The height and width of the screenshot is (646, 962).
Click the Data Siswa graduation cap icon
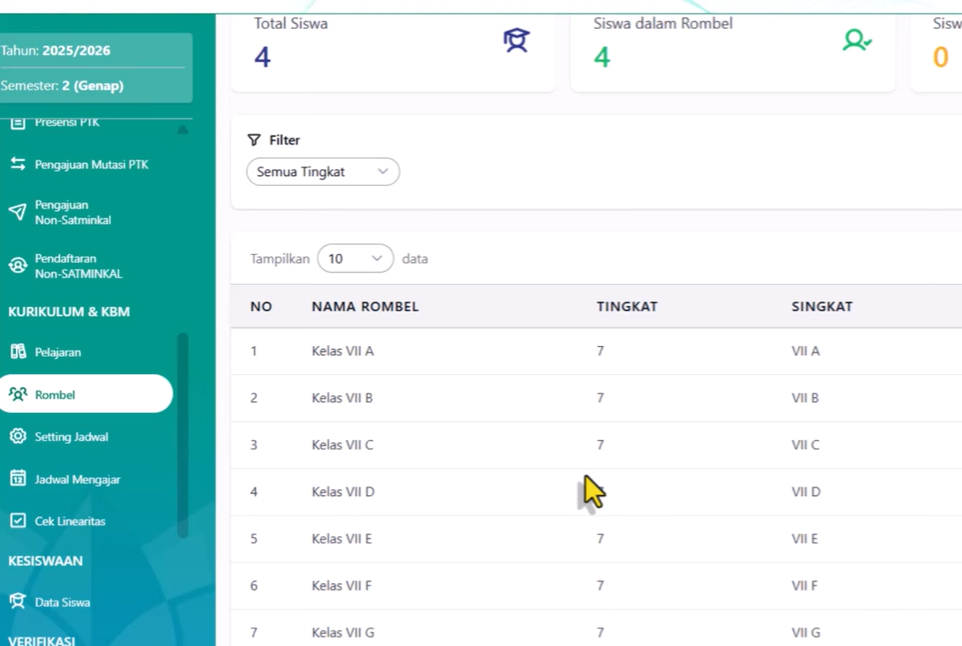pyautogui.click(x=18, y=602)
